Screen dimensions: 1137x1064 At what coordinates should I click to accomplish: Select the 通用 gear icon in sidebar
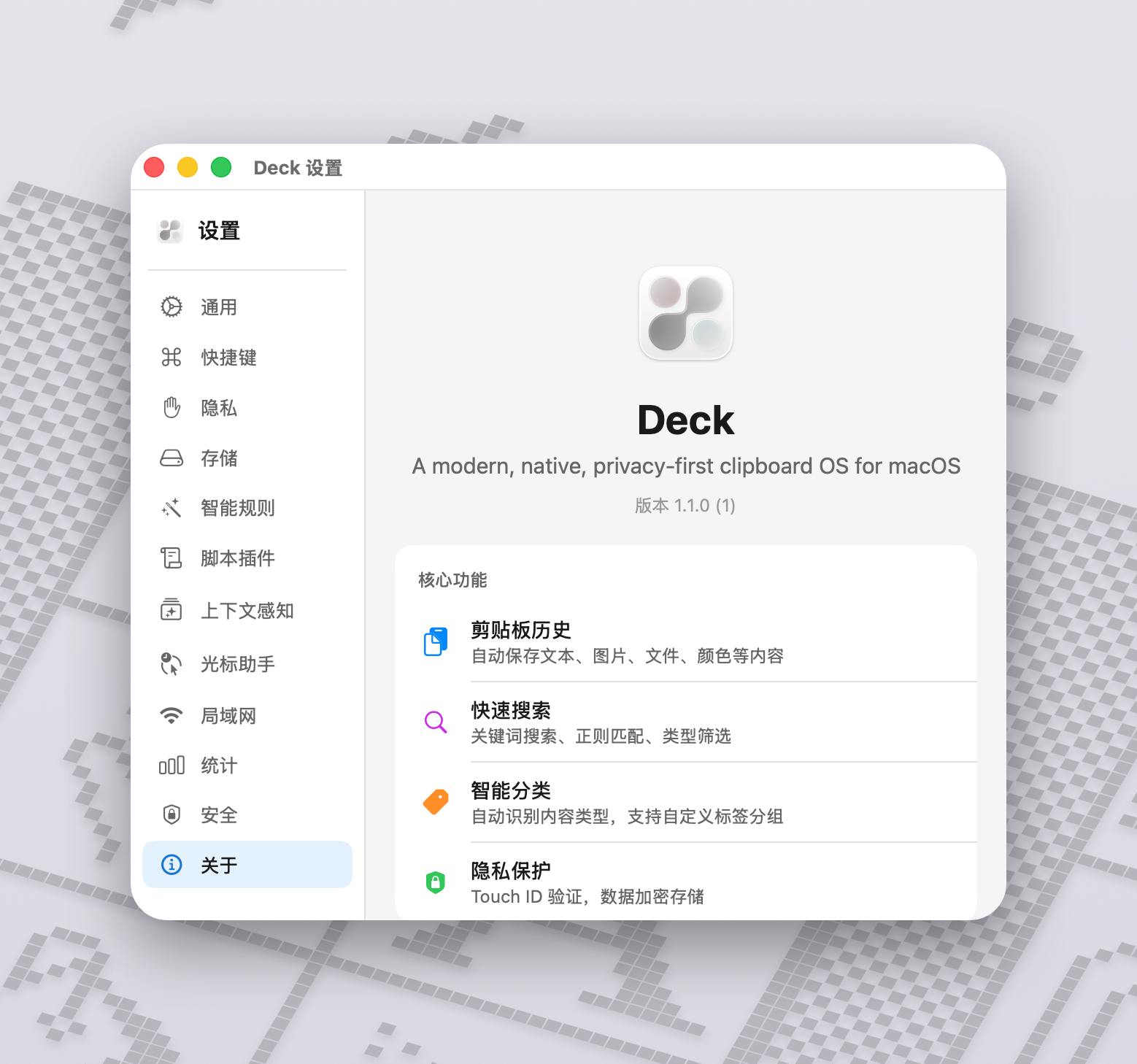tap(171, 307)
